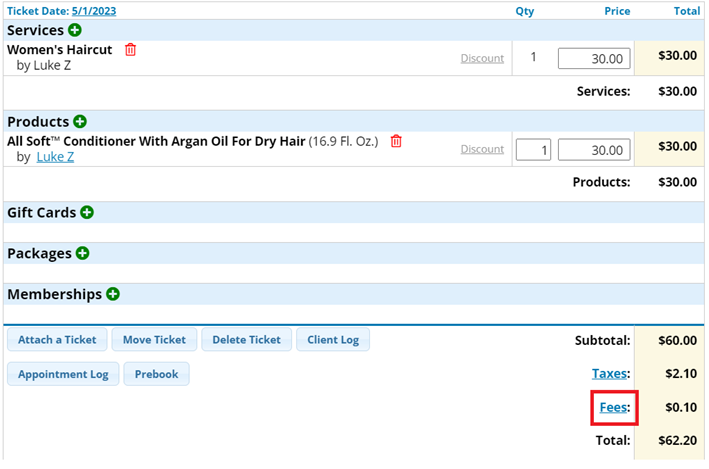Add a package using plus icon
The image size is (709, 469).
[83, 253]
